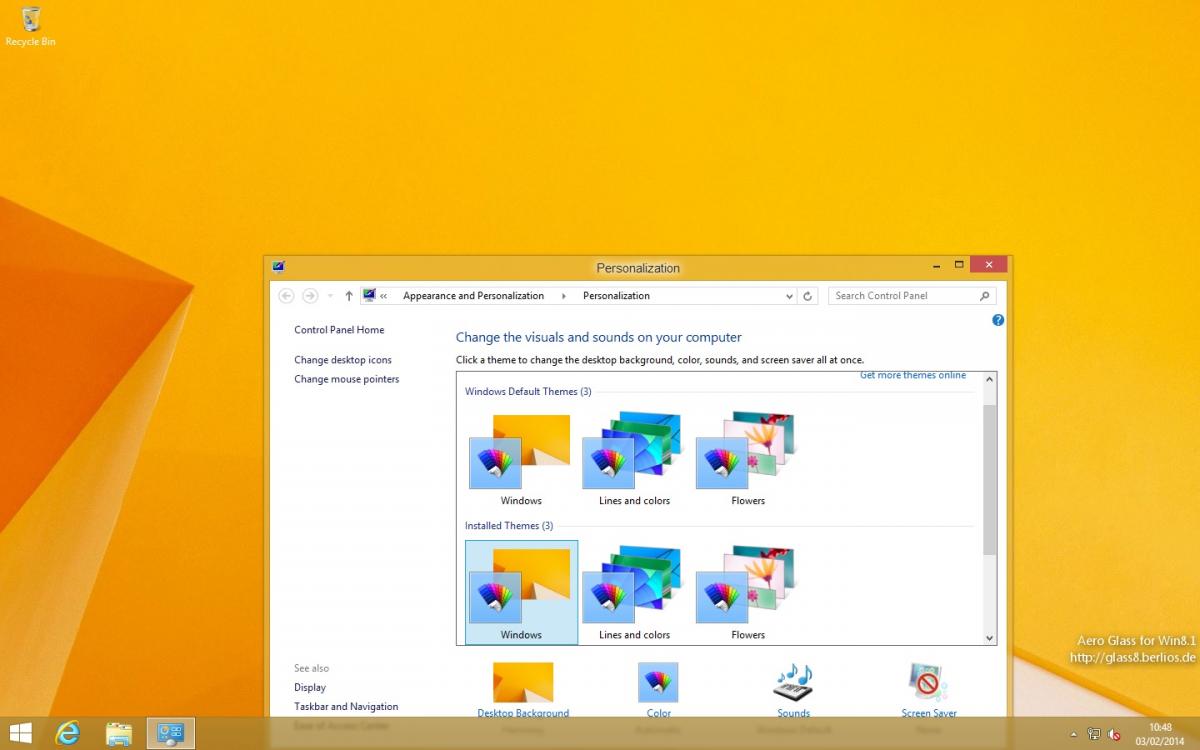
Task: Open File Explorer from the taskbar
Action: tap(119, 733)
